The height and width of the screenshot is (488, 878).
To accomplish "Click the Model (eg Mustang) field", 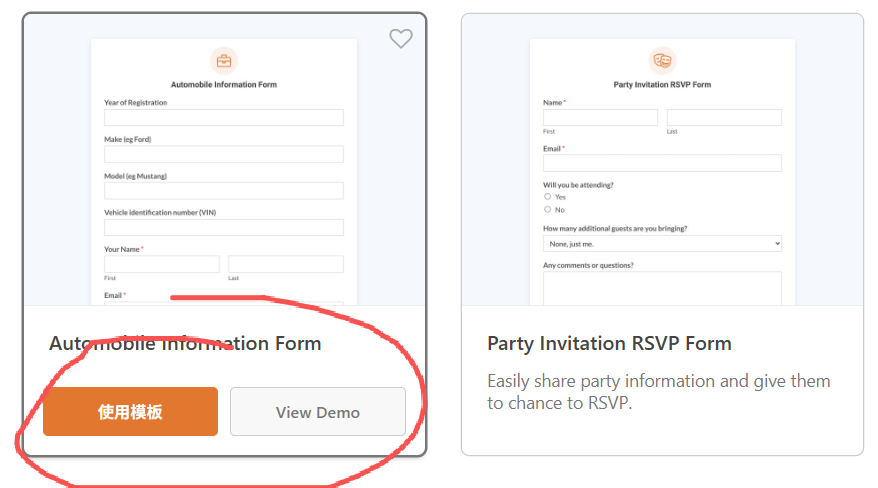I will pyautogui.click(x=224, y=191).
